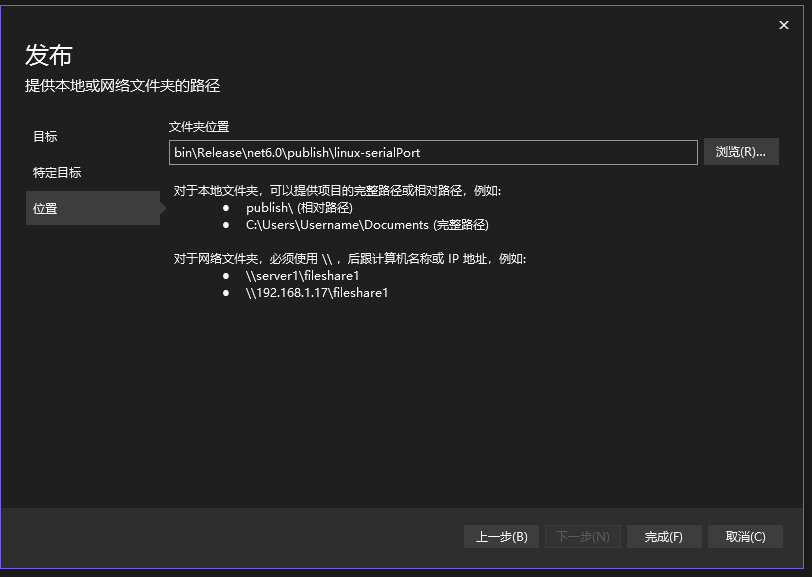Go back with 上一步(B) button

click(501, 537)
